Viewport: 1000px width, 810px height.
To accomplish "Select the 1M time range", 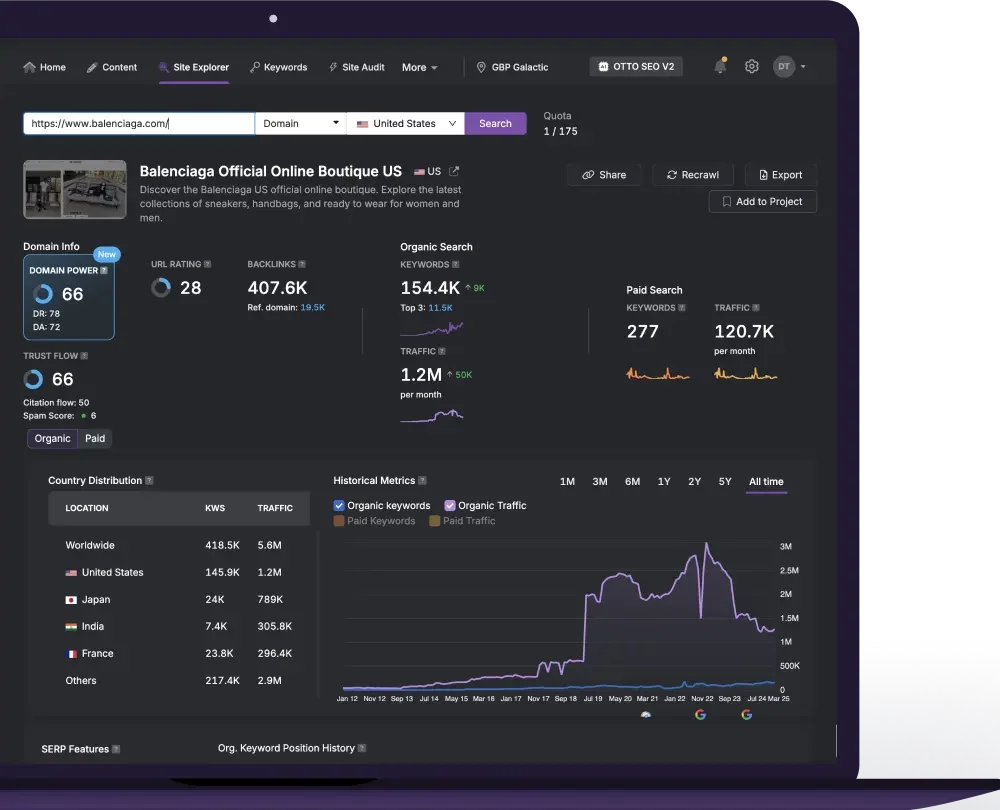I will click(567, 482).
